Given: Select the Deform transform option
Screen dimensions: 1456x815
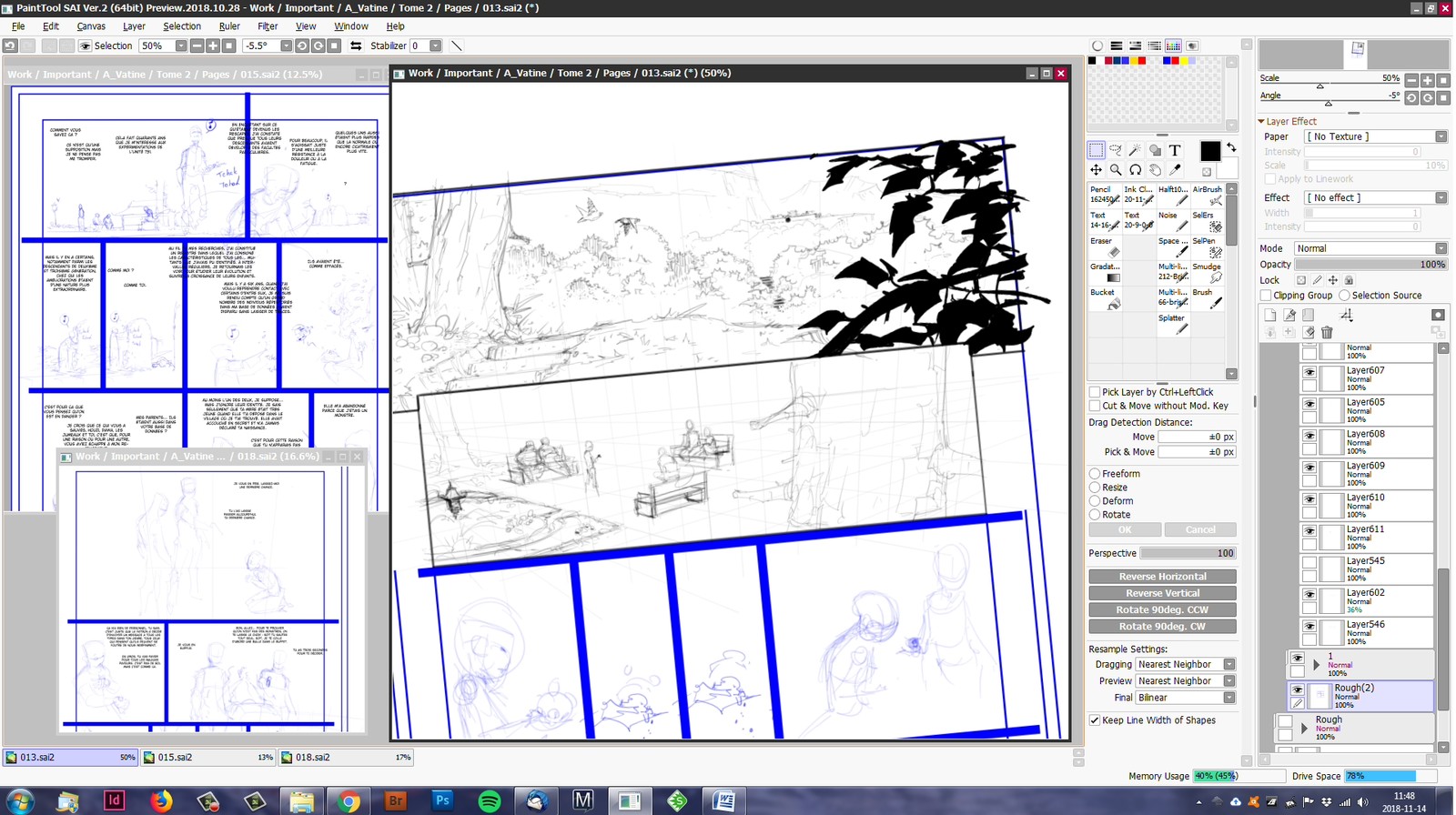Looking at the screenshot, I should pyautogui.click(x=1095, y=501).
